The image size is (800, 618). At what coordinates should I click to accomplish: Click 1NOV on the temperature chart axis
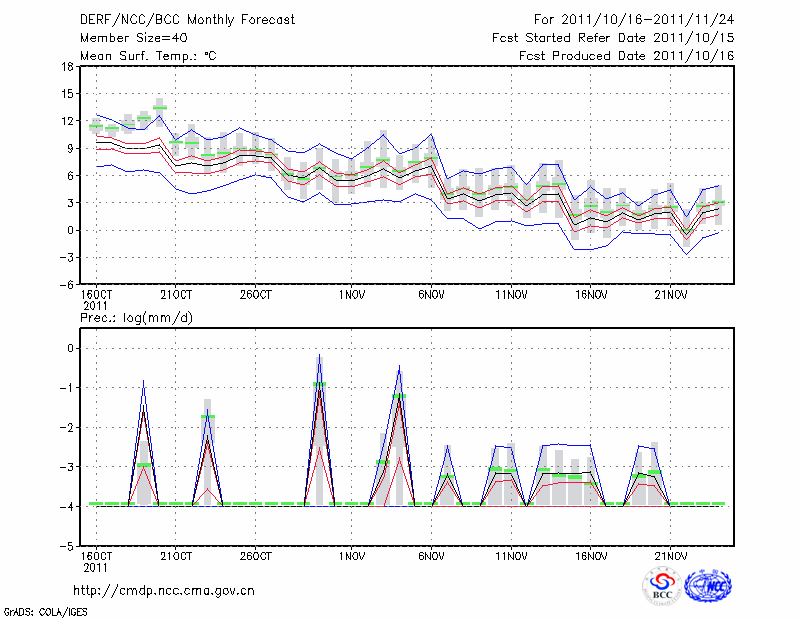350,295
